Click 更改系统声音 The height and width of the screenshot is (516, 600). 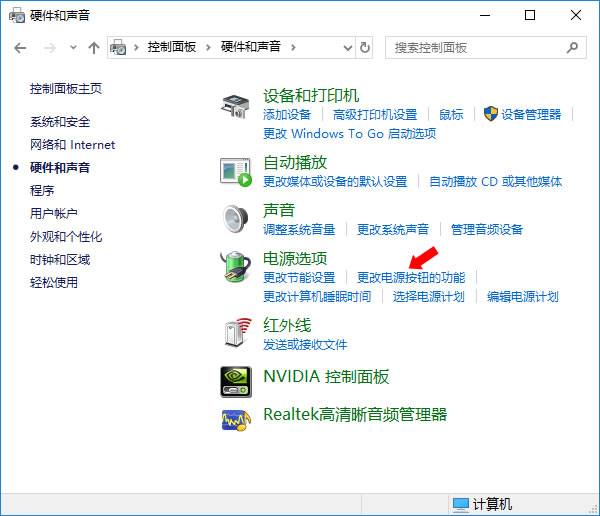click(x=393, y=230)
